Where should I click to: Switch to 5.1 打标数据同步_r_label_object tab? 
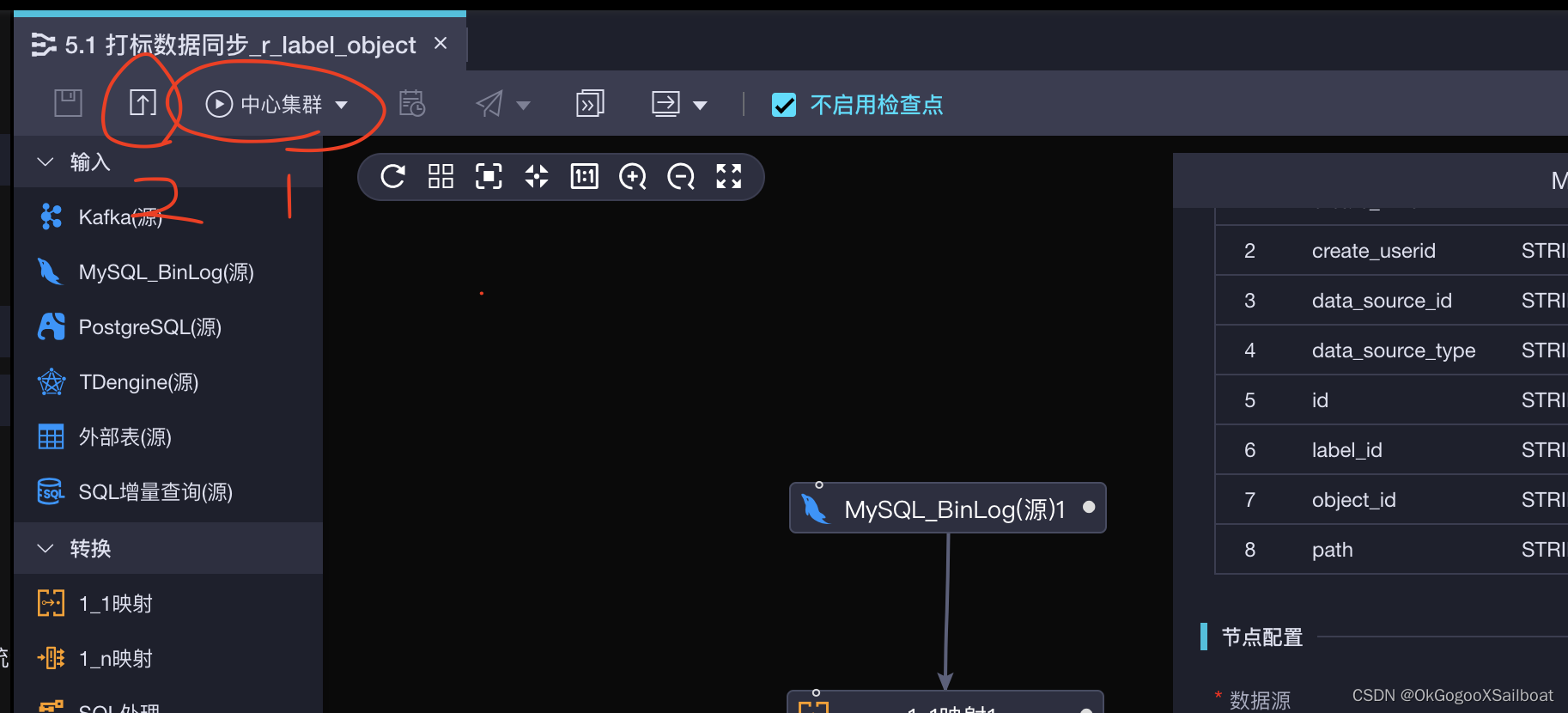(x=240, y=45)
